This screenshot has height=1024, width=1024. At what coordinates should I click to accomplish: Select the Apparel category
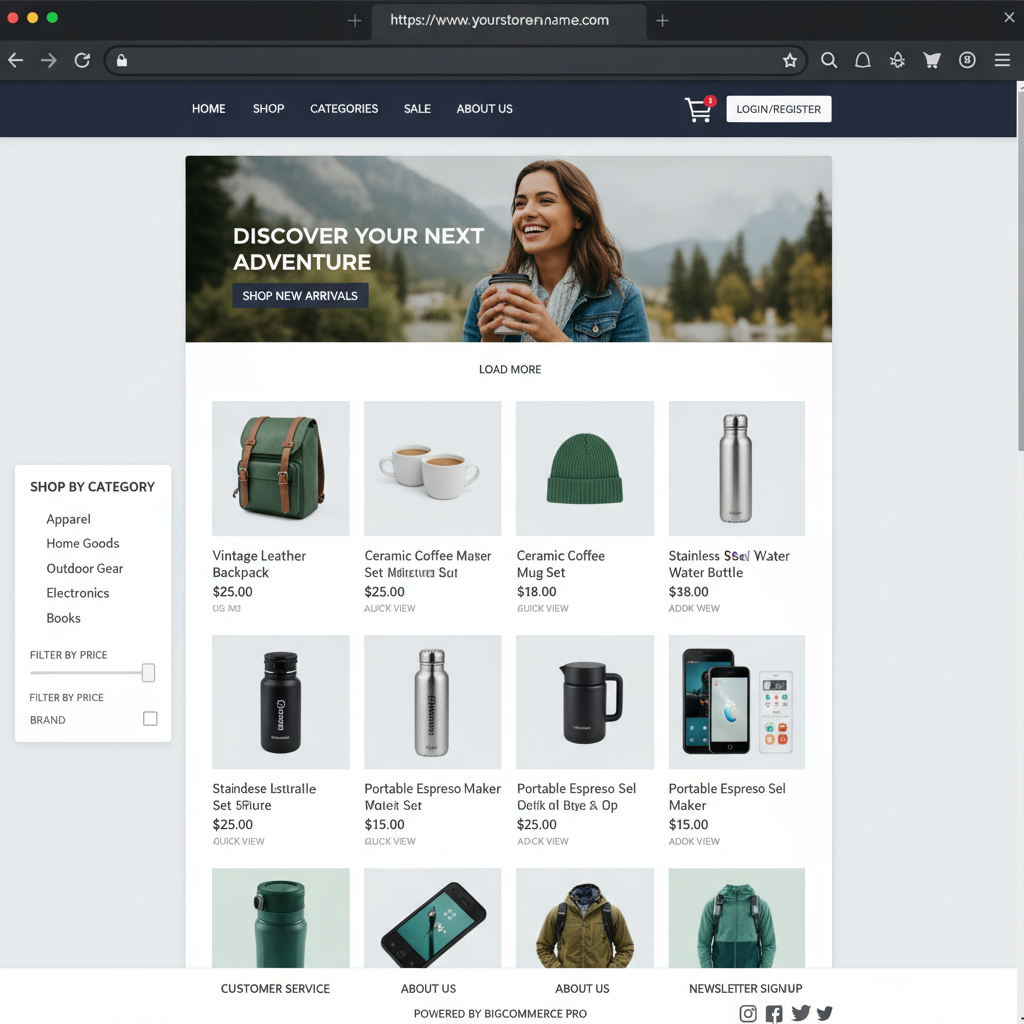click(69, 519)
